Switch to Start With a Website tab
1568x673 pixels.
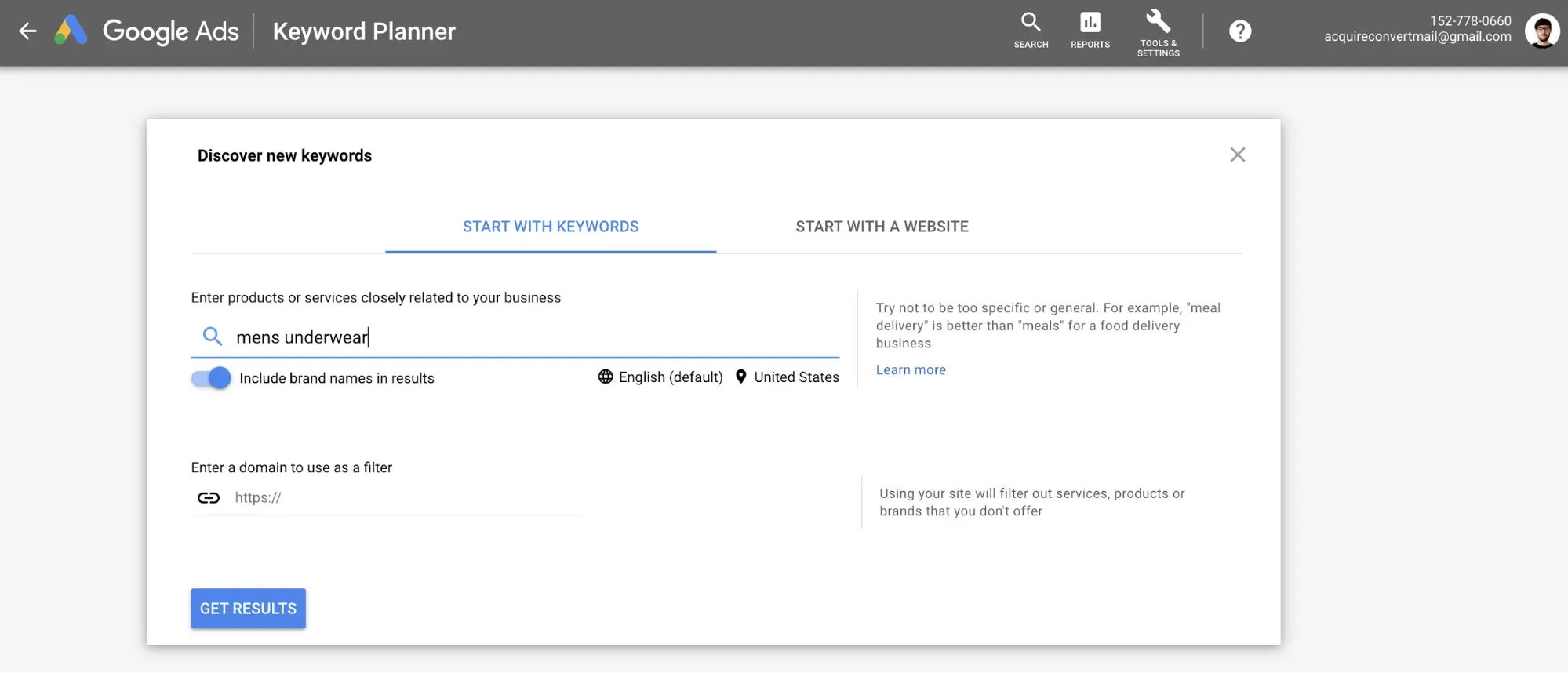pyautogui.click(x=882, y=227)
